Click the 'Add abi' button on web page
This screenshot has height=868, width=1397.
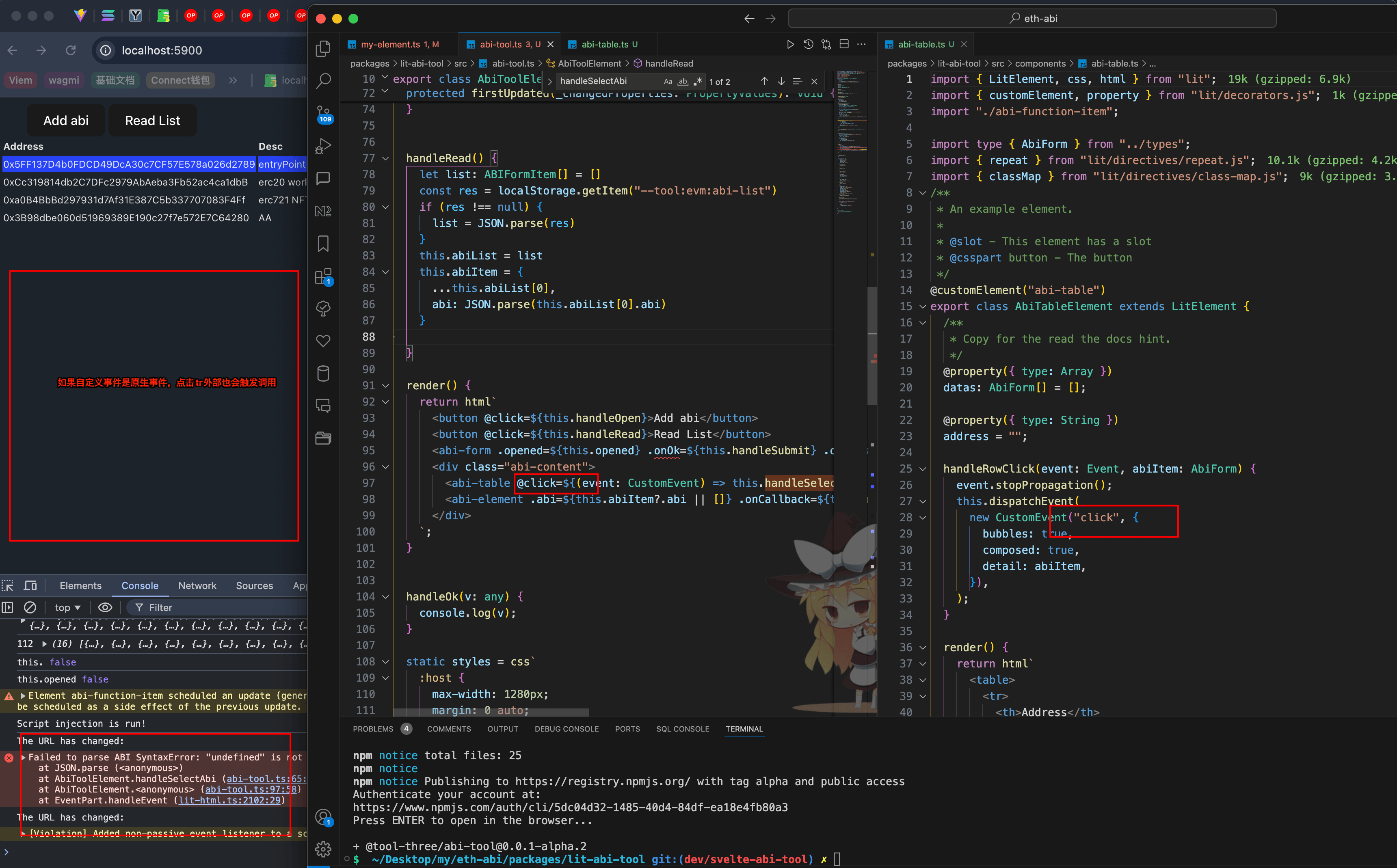[66, 121]
